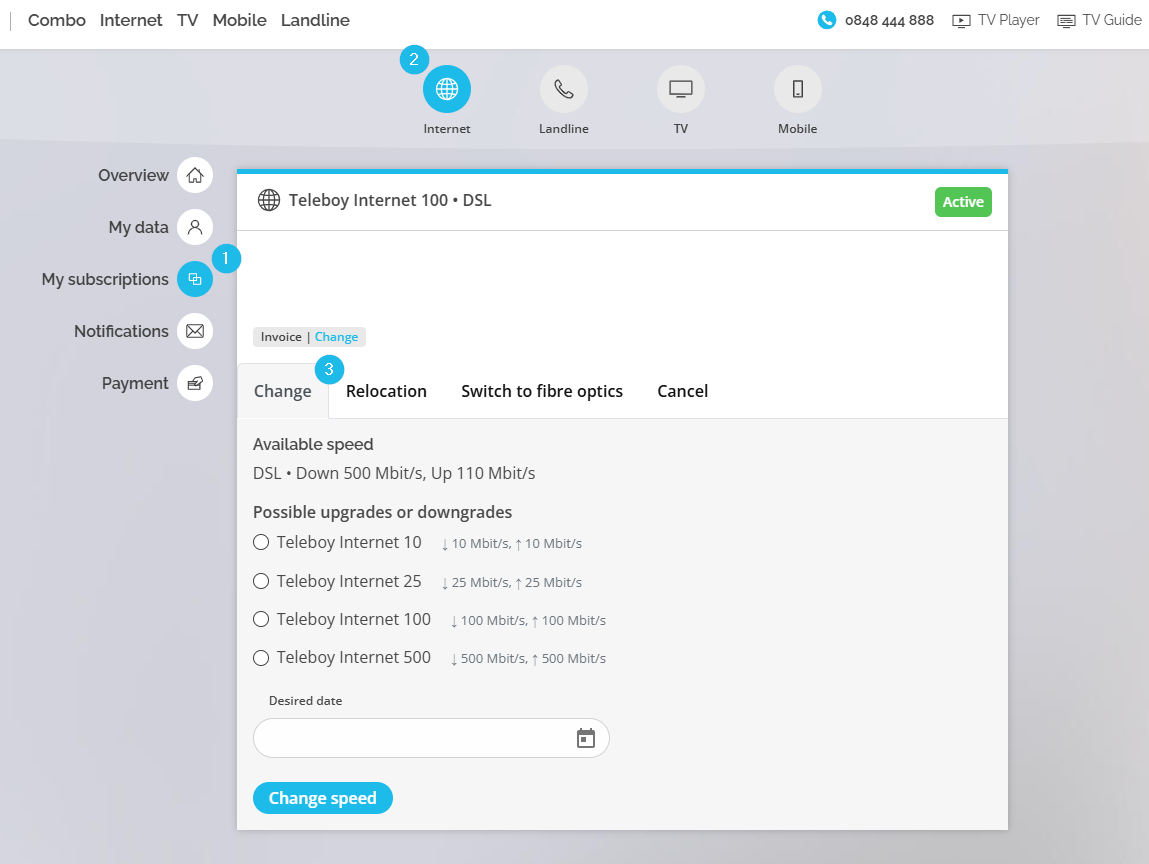The width and height of the screenshot is (1149, 864).
Task: Go to Notifications in the sidebar
Action: point(121,331)
